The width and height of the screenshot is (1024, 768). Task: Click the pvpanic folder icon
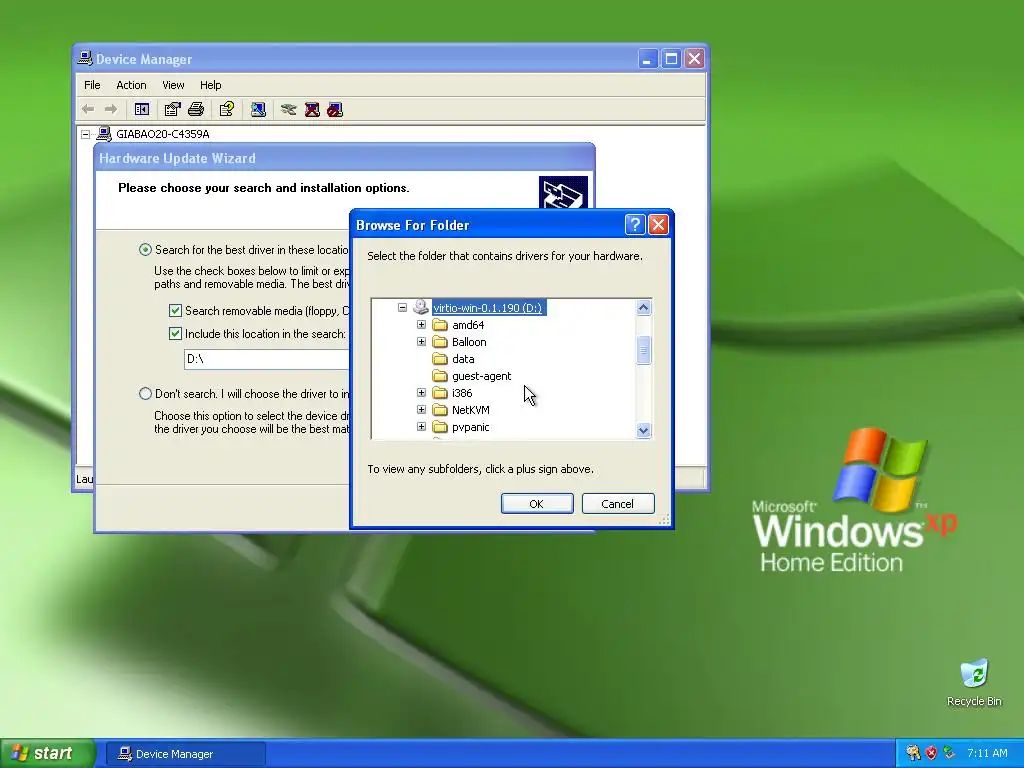(x=440, y=427)
